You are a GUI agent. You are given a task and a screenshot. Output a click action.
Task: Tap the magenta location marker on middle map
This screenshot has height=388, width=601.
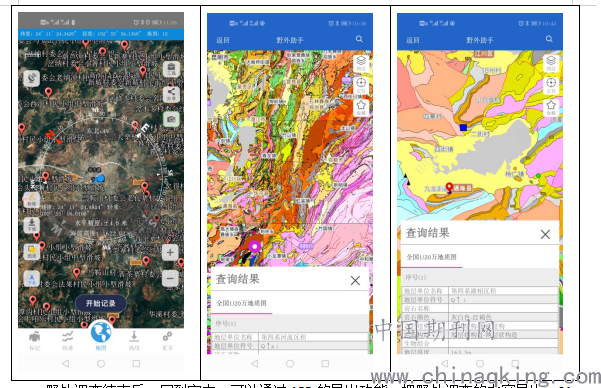(255, 247)
